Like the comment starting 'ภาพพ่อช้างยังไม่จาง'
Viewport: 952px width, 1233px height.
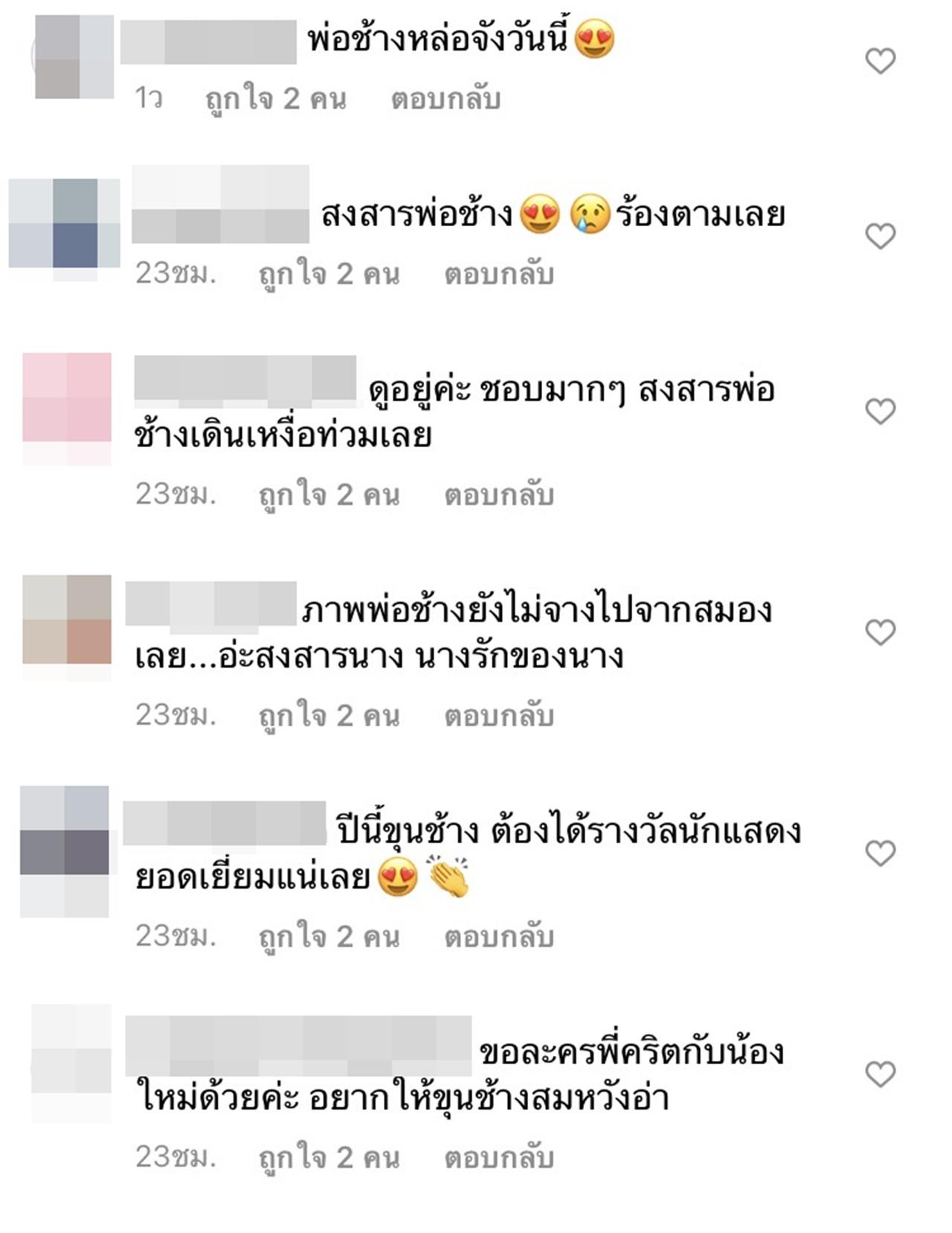pos(880,632)
